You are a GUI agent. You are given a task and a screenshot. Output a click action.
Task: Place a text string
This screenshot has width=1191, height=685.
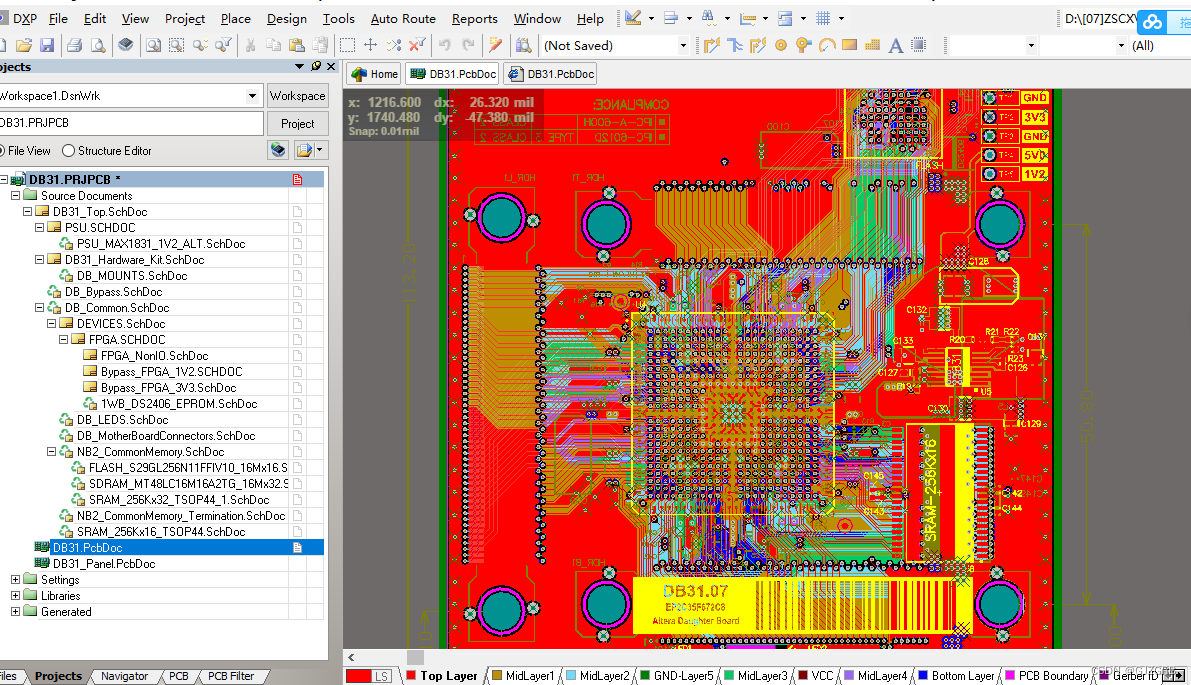pos(896,46)
